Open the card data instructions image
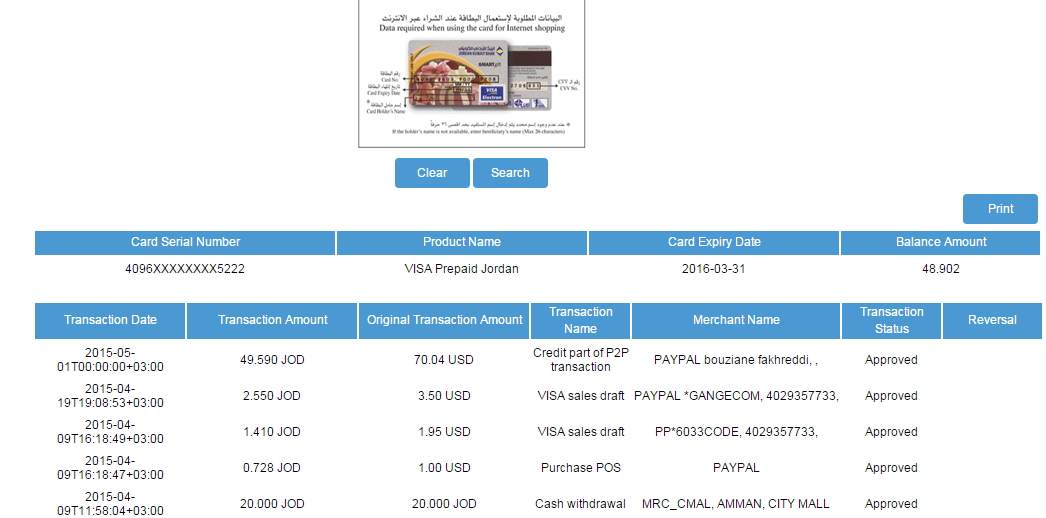This screenshot has height=518, width=1046. coord(471,72)
